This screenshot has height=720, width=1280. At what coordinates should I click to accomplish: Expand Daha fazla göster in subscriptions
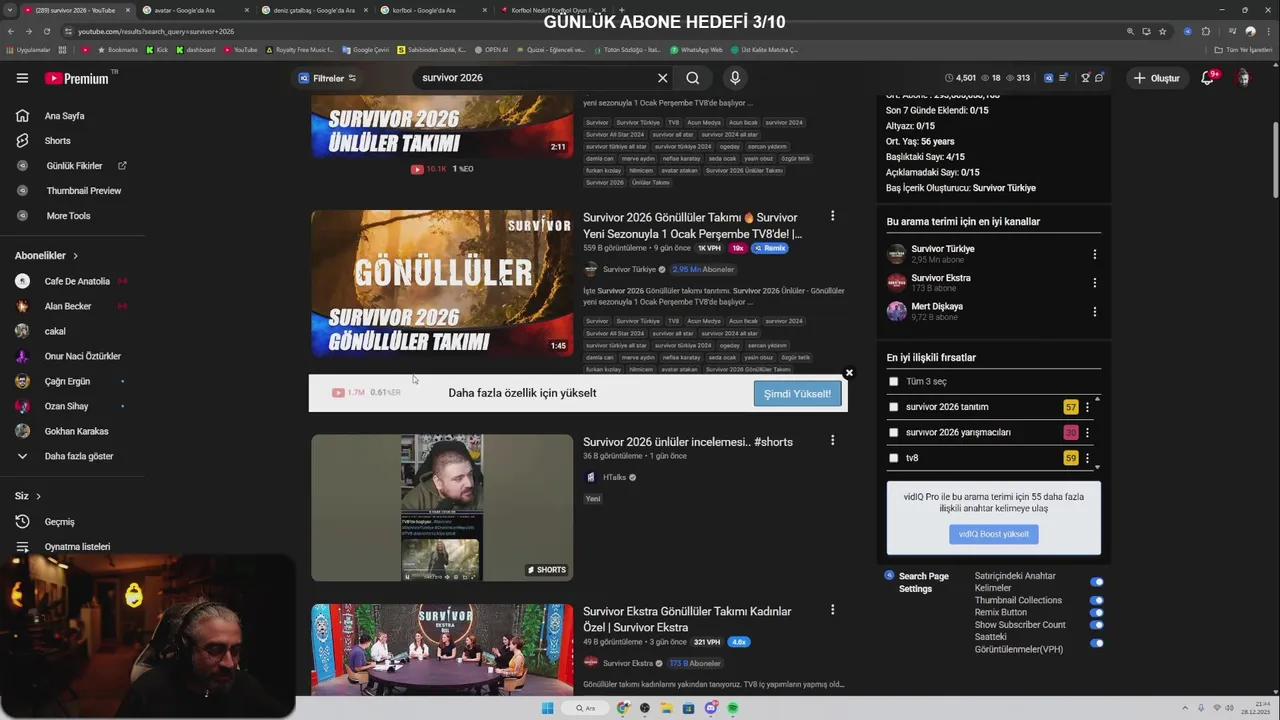[64, 456]
